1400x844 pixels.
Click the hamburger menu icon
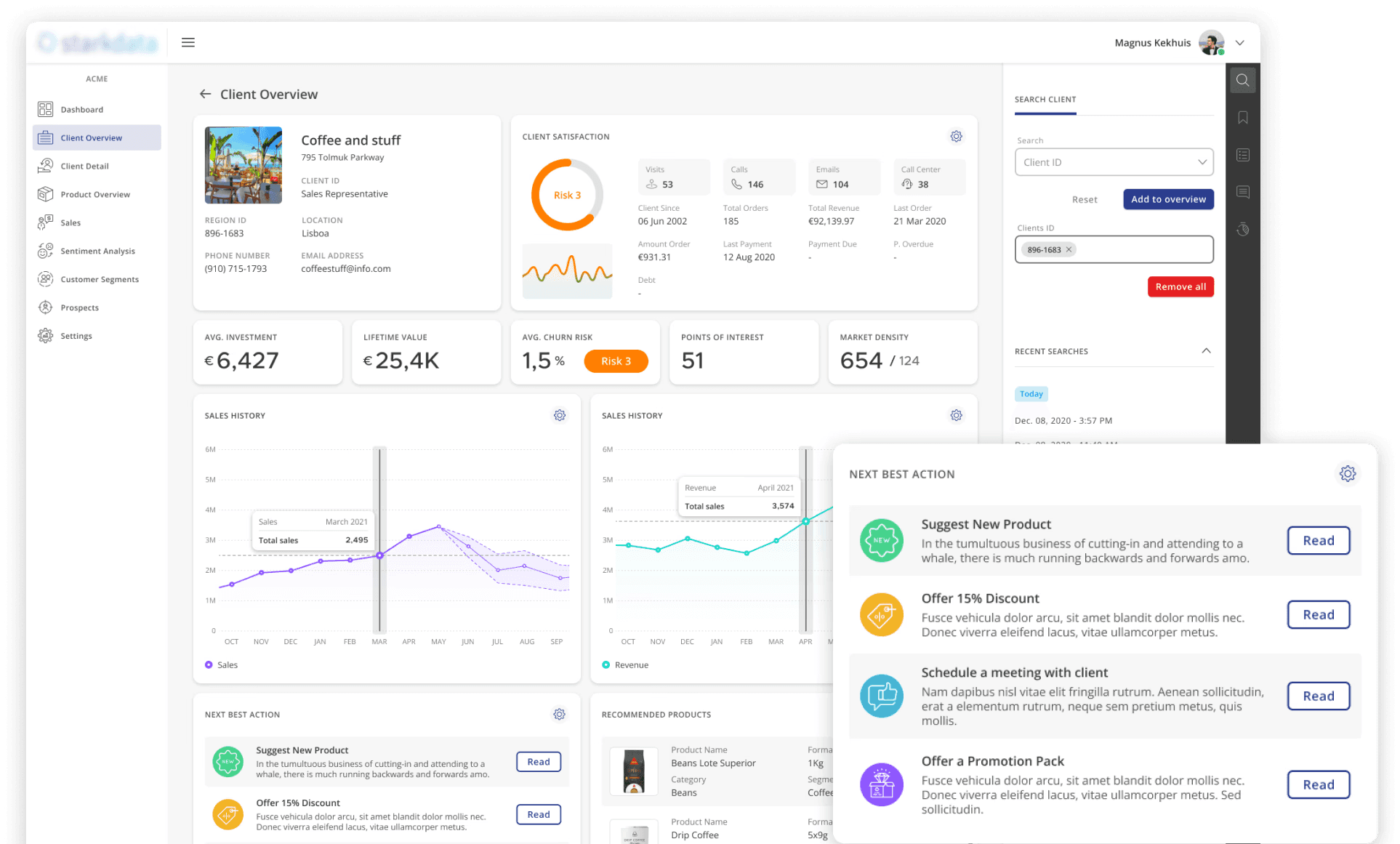click(188, 42)
